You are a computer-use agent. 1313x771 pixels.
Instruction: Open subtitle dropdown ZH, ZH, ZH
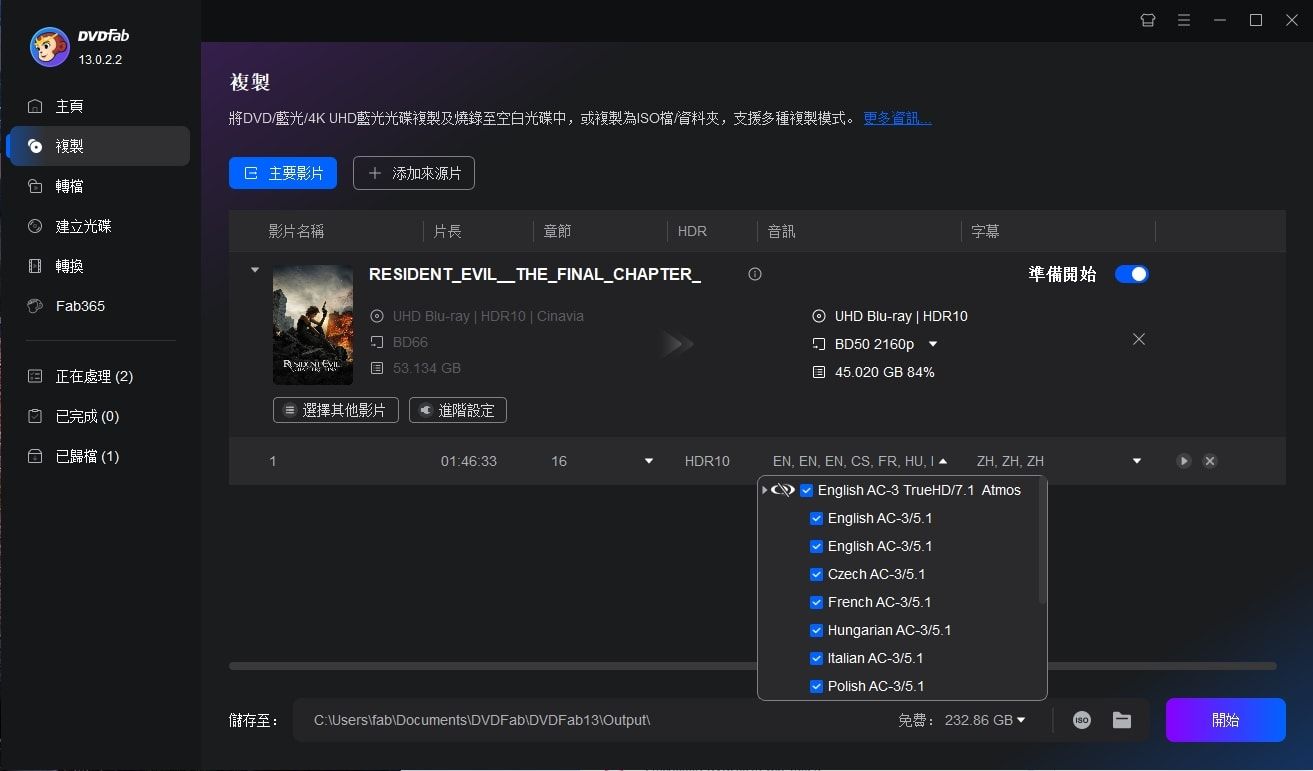(x=1137, y=461)
